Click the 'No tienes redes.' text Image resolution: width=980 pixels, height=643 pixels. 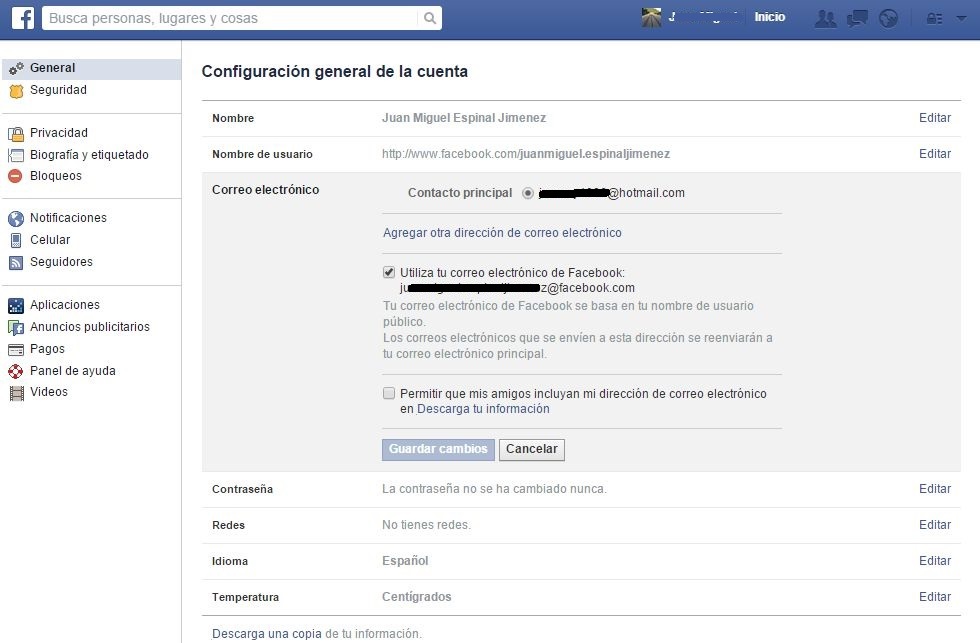click(426, 526)
